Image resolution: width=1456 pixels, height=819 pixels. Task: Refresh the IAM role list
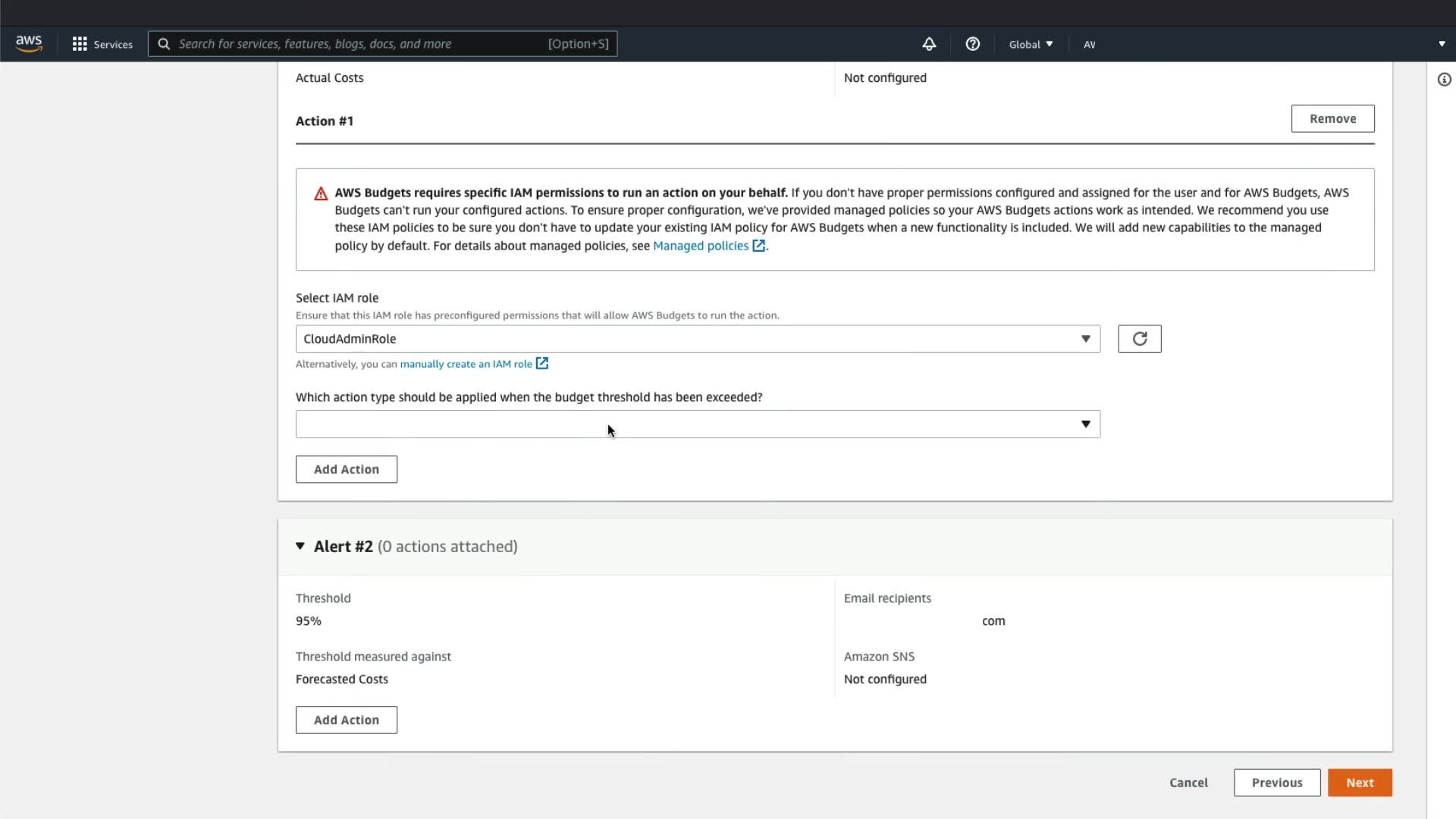(1139, 339)
